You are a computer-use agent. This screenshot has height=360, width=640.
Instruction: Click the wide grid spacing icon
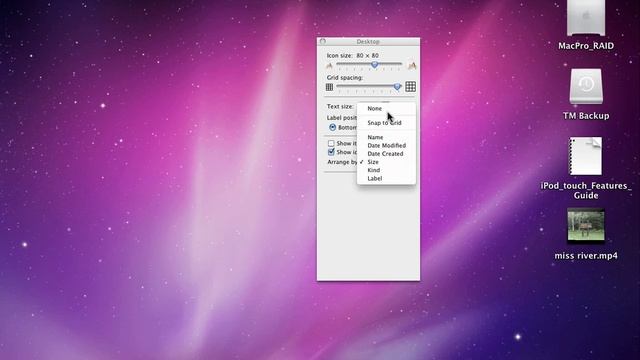click(x=411, y=87)
